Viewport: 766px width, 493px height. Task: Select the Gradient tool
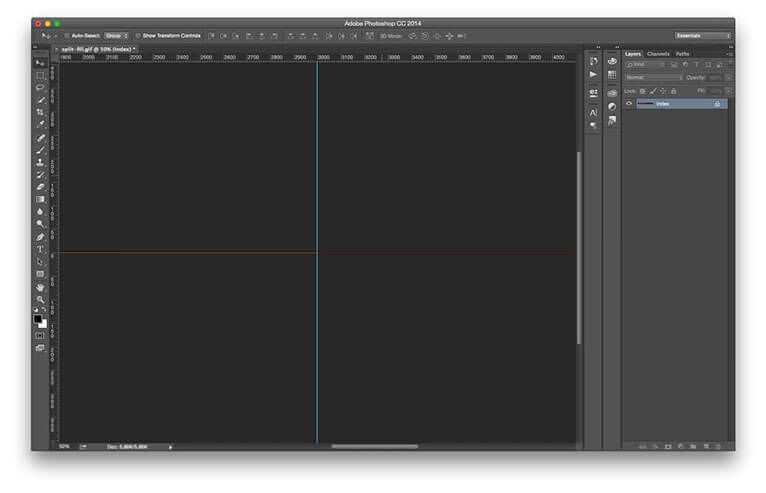40,199
